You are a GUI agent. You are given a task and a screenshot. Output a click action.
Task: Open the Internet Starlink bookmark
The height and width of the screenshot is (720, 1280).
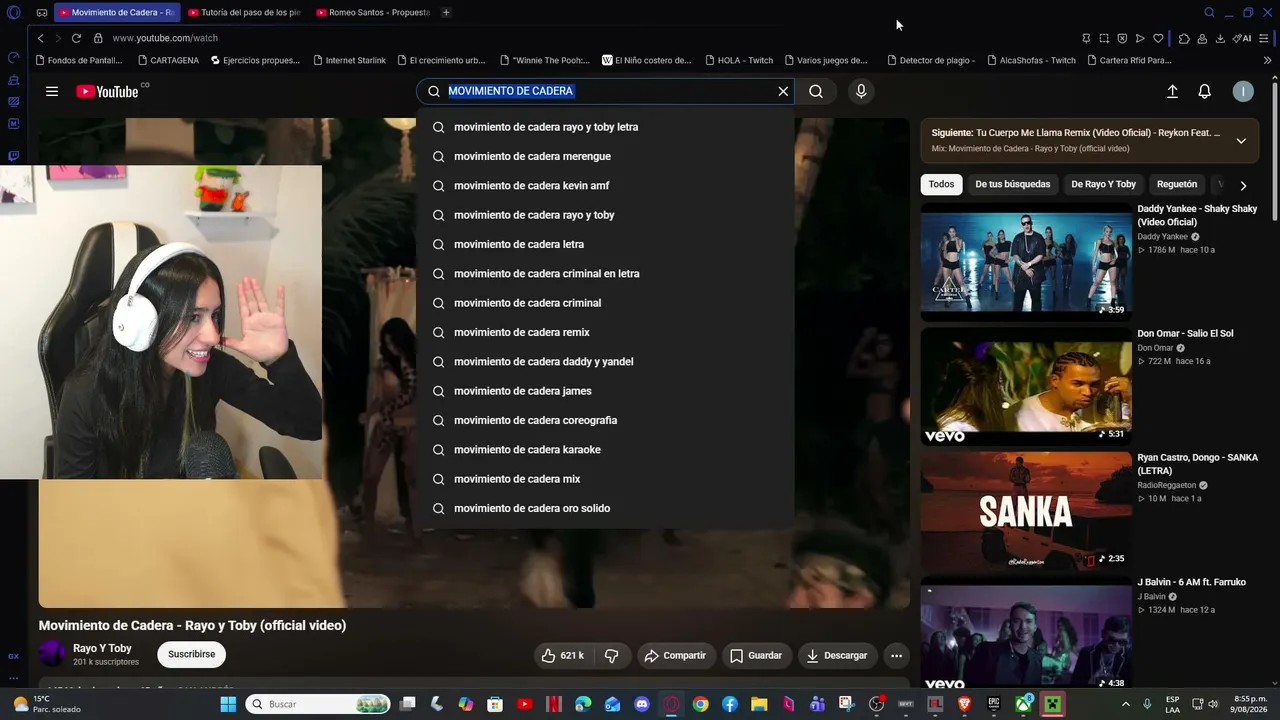pyautogui.click(x=349, y=60)
